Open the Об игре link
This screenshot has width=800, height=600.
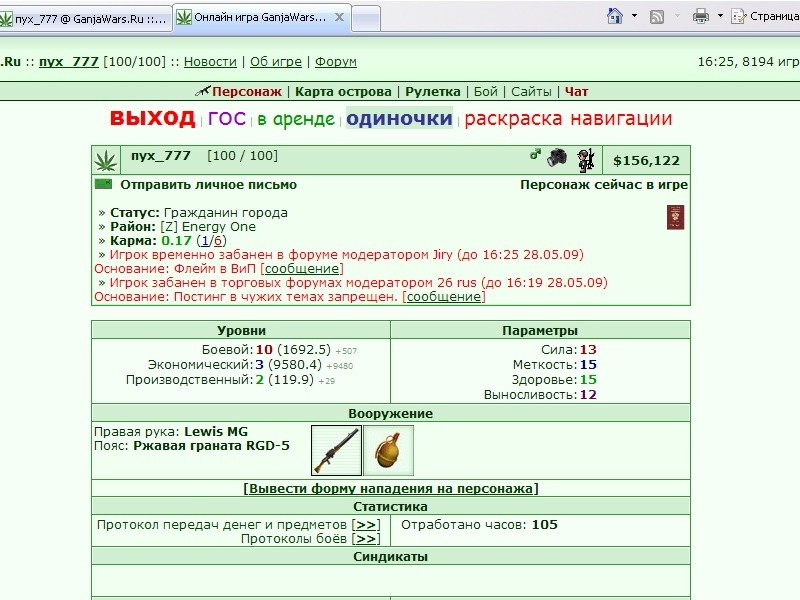[276, 62]
